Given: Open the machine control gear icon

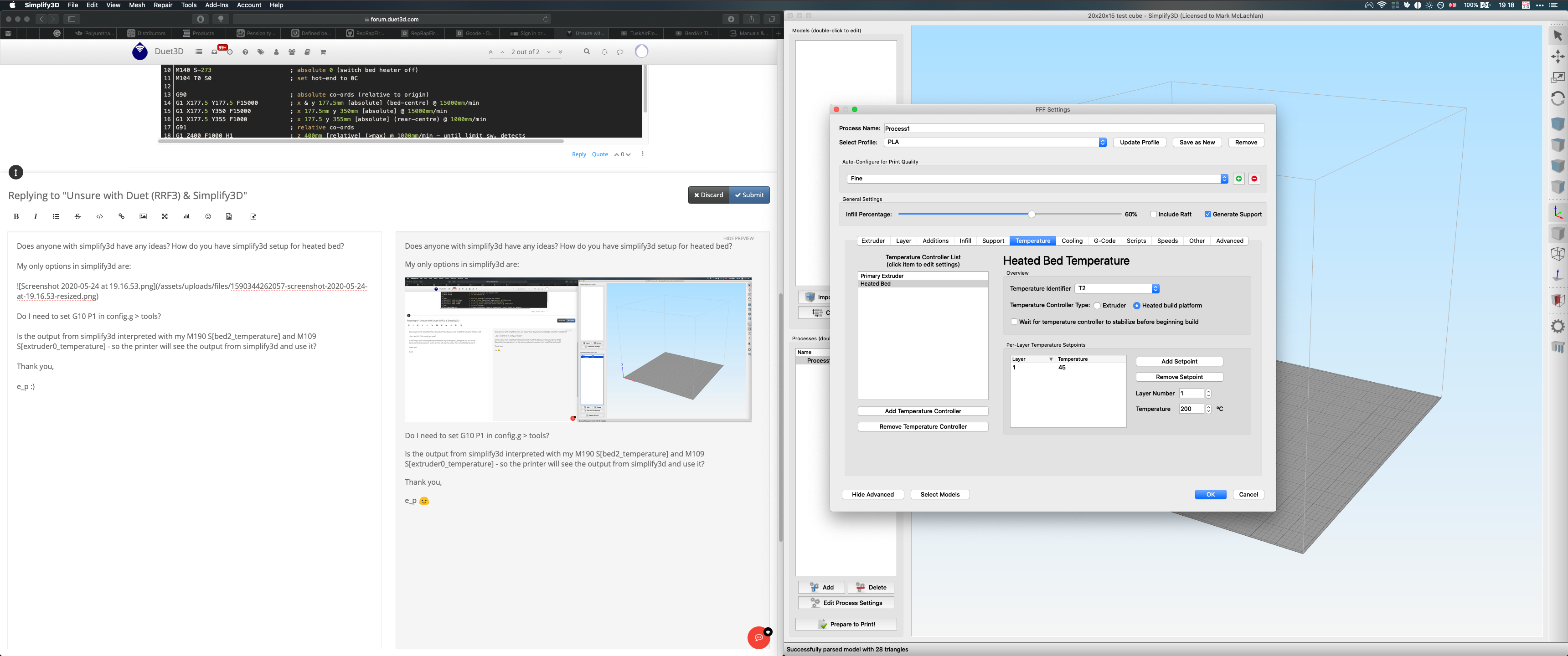Looking at the screenshot, I should point(1558,326).
